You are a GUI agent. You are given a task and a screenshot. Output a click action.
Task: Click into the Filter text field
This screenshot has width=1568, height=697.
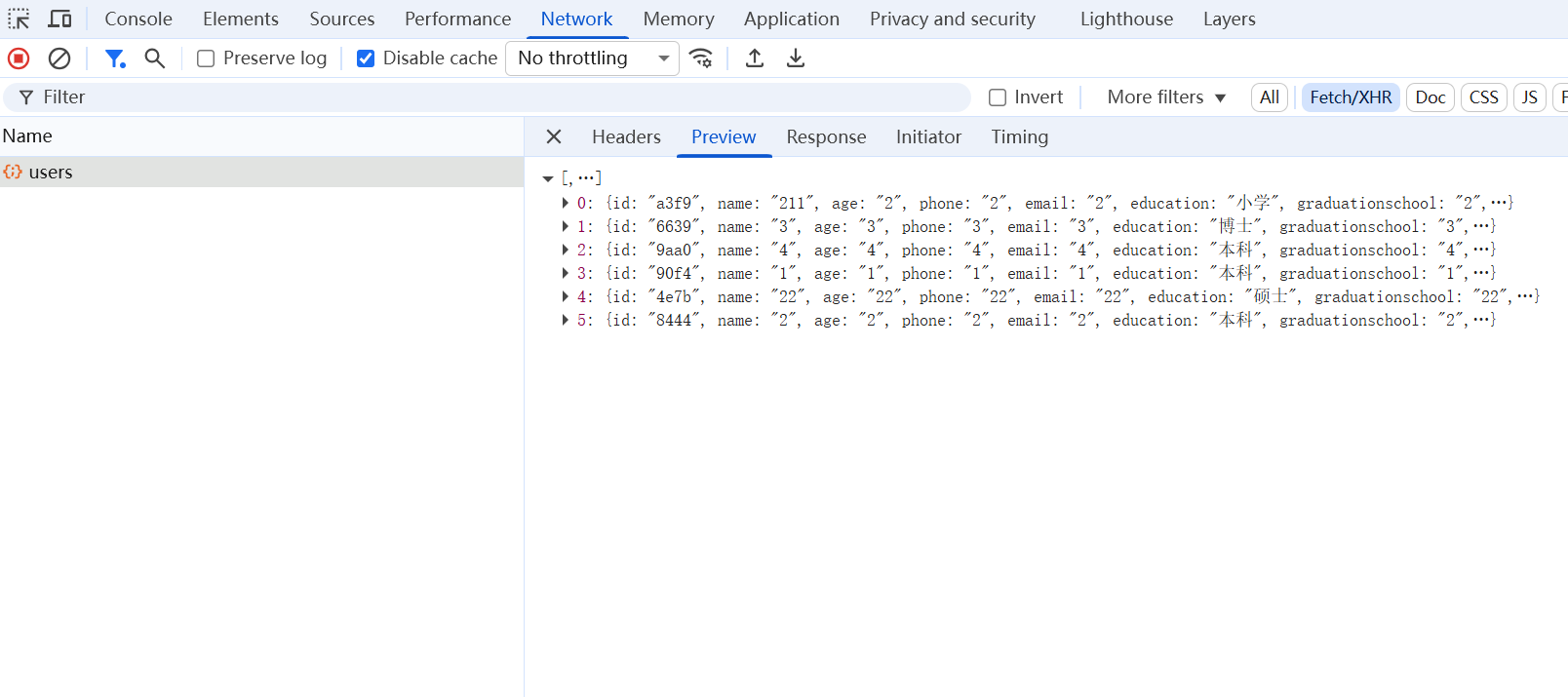(488, 97)
